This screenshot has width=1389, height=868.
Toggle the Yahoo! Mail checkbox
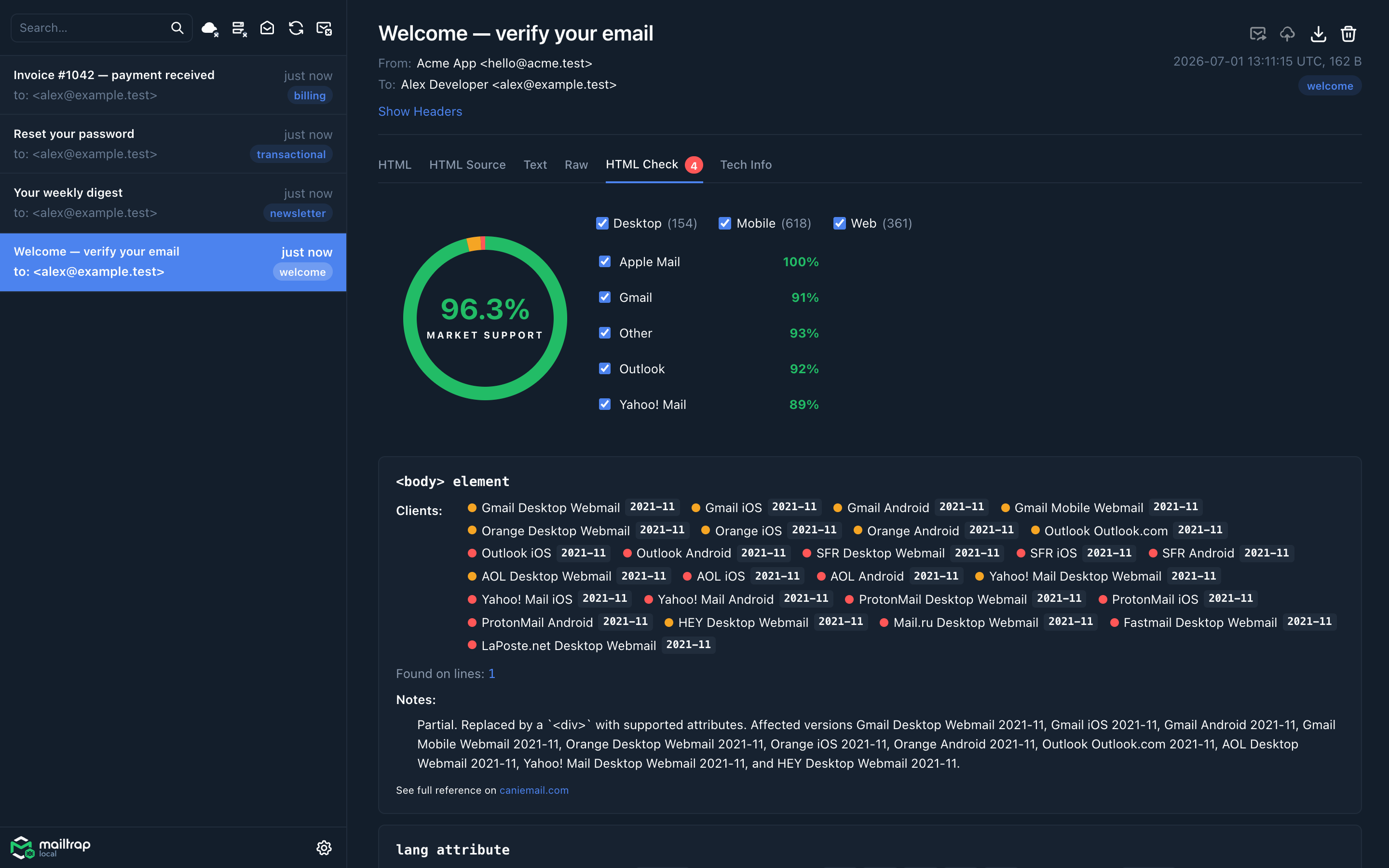604,404
